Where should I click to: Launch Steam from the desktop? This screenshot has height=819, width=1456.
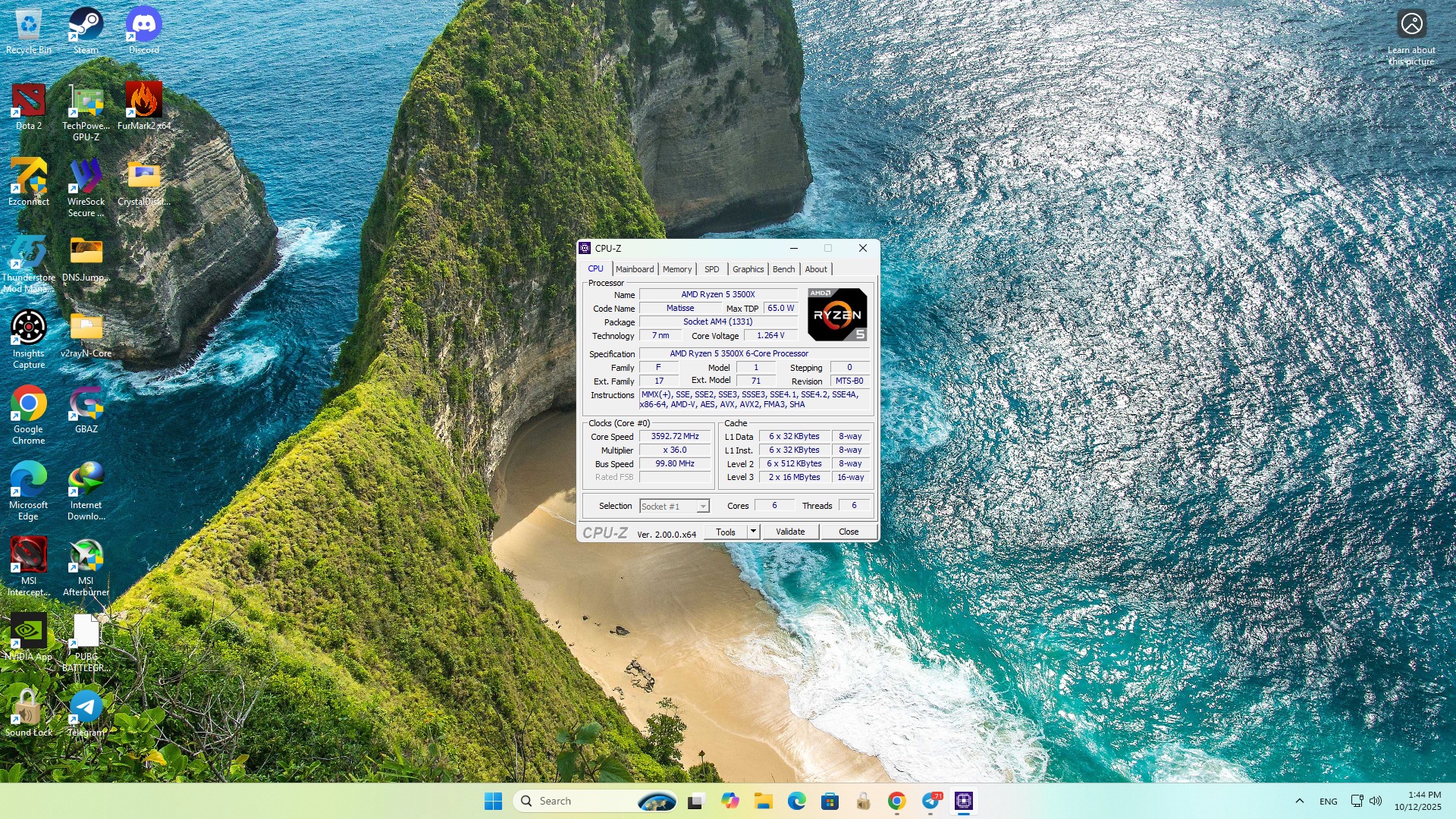click(x=86, y=25)
